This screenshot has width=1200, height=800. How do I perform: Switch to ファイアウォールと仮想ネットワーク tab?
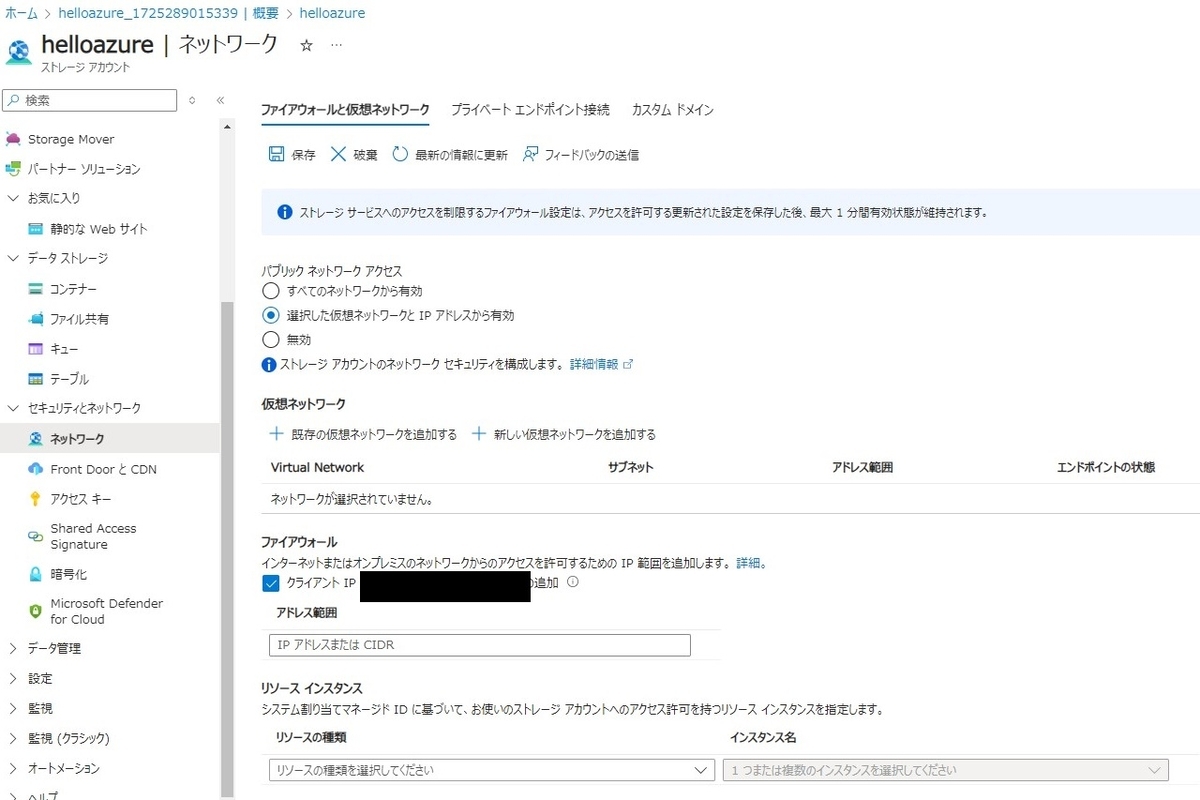click(345, 110)
